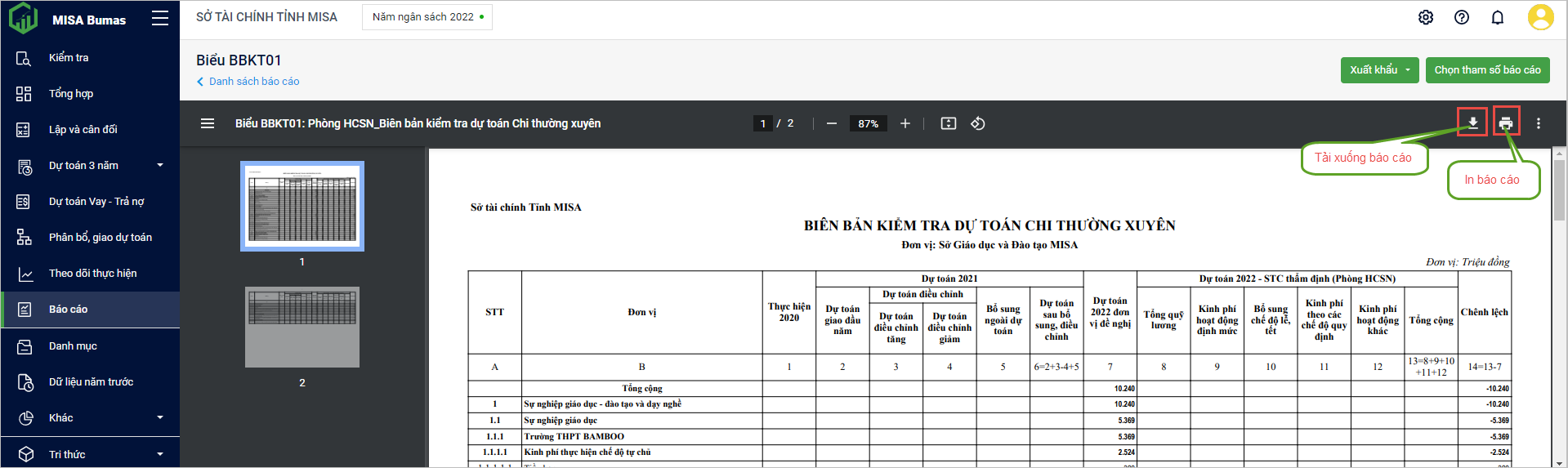This screenshot has height=468, width=1568.
Task: Show notifications via bell icon
Action: (1498, 17)
